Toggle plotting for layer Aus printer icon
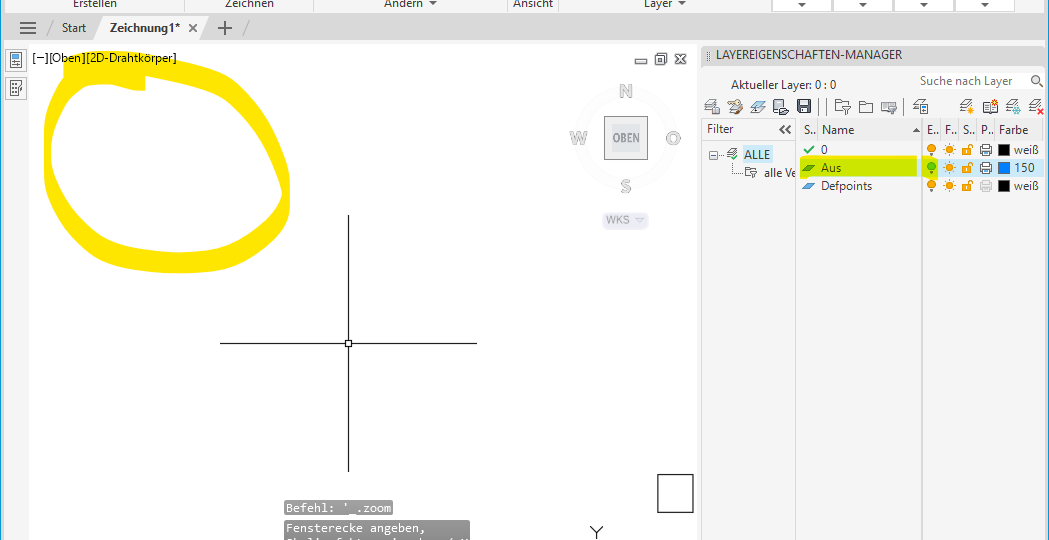1049x540 pixels. [x=985, y=168]
